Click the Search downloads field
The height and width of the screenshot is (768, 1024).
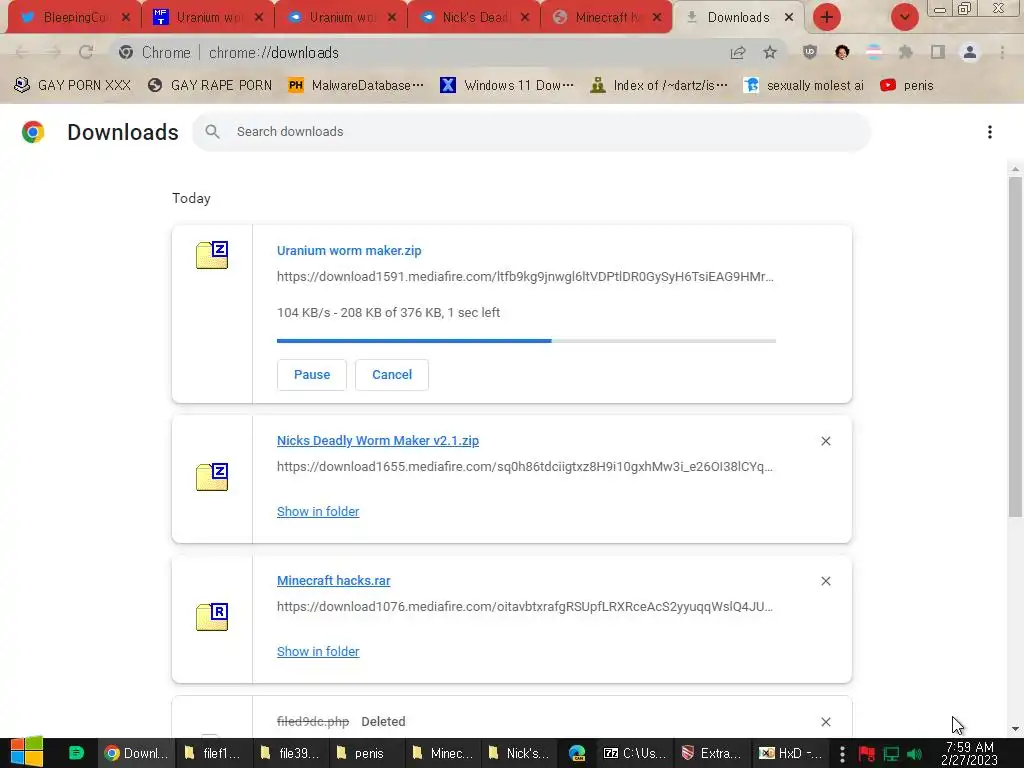coord(531,132)
